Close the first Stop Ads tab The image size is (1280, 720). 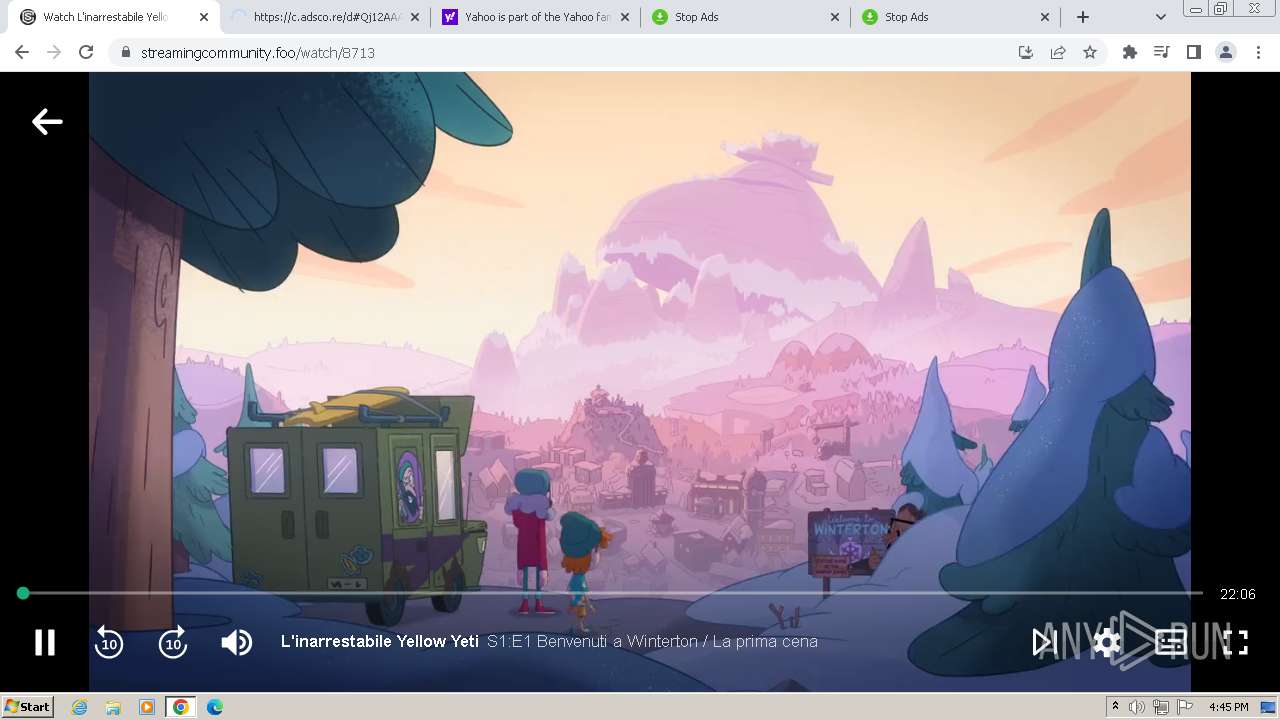(x=835, y=17)
